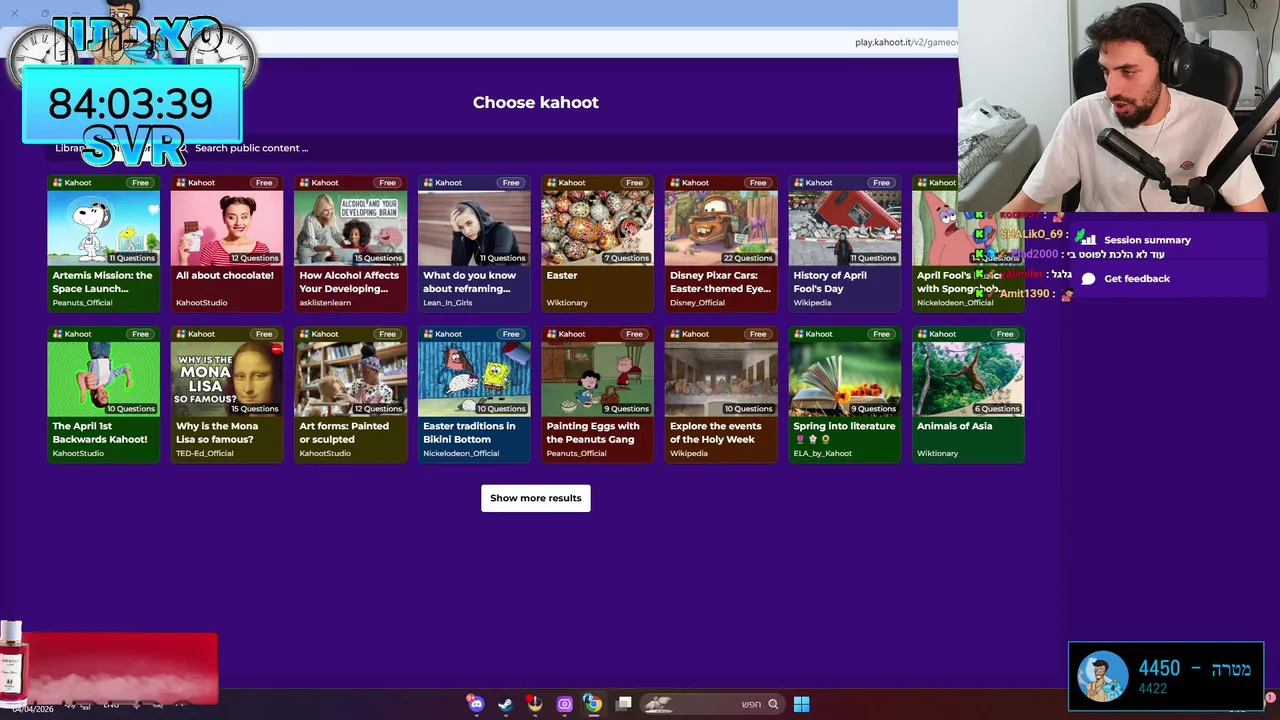This screenshot has width=1280, height=720.
Task: Click the play.kahoot.it address bar URL
Action: [906, 42]
